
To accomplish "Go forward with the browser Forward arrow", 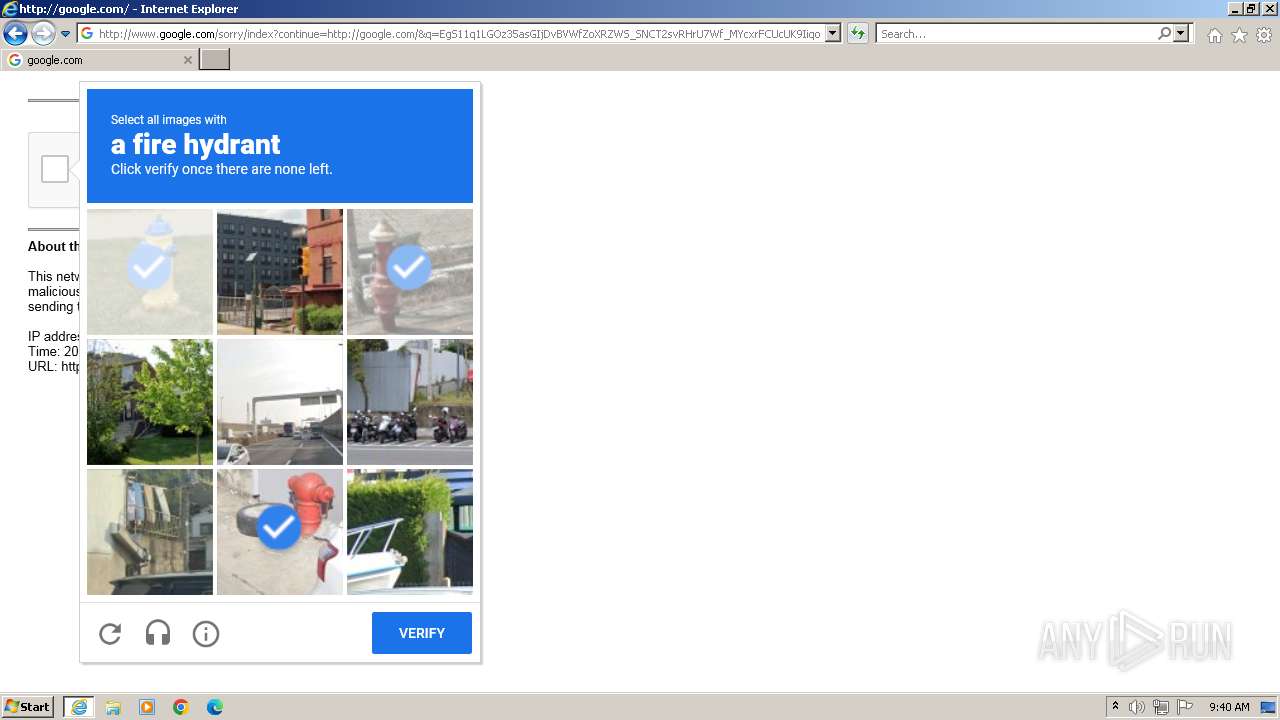I will tap(43, 34).
